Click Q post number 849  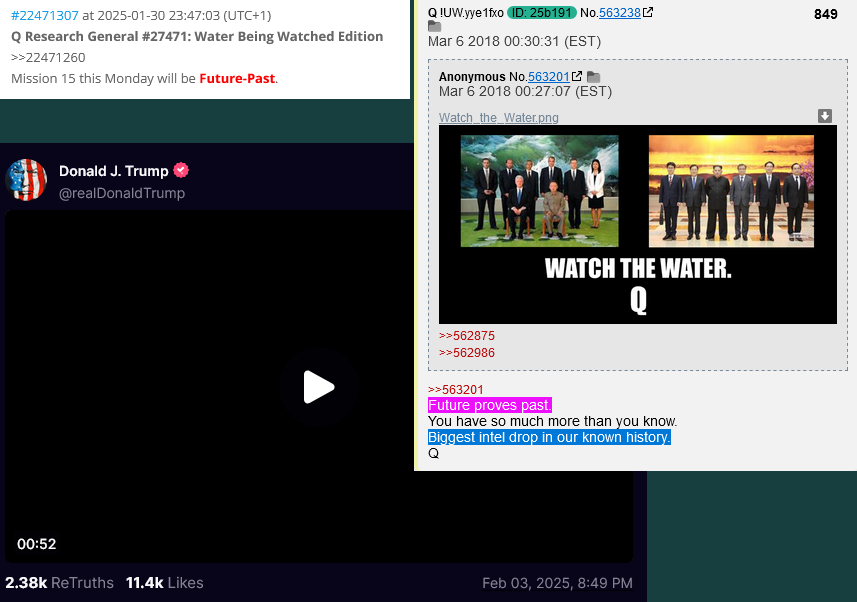coord(825,14)
